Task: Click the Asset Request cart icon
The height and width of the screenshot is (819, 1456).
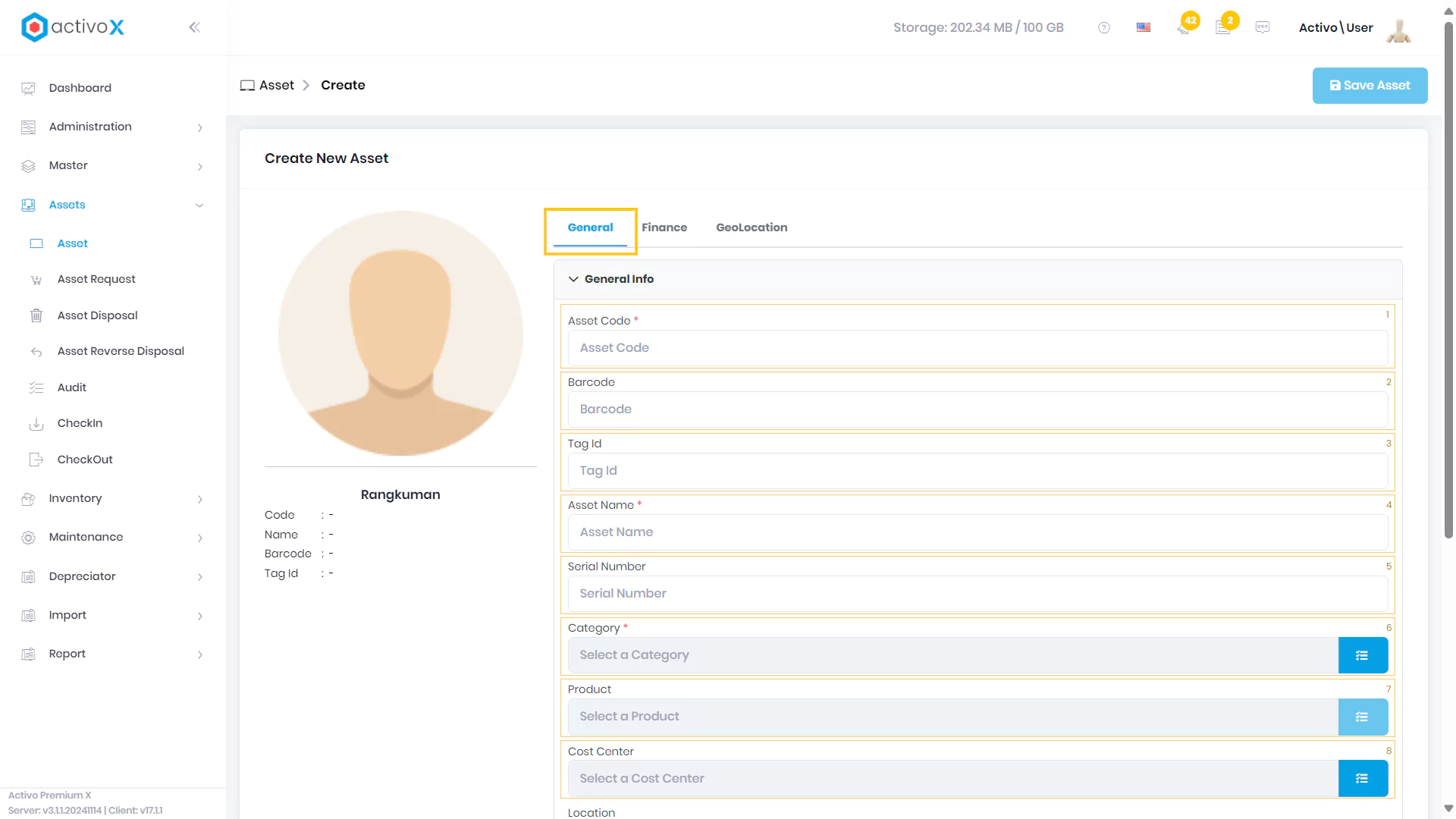Action: (36, 280)
